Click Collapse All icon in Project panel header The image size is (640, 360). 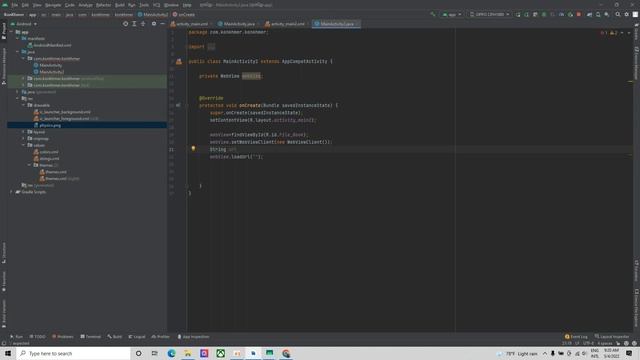pos(143,24)
